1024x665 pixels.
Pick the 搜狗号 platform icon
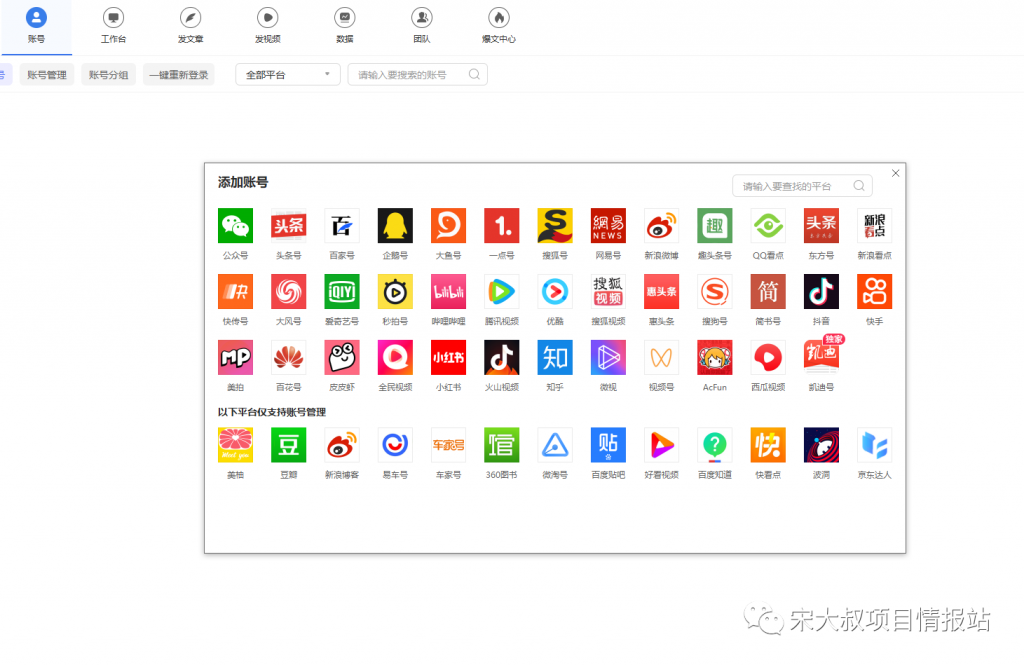[714, 292]
